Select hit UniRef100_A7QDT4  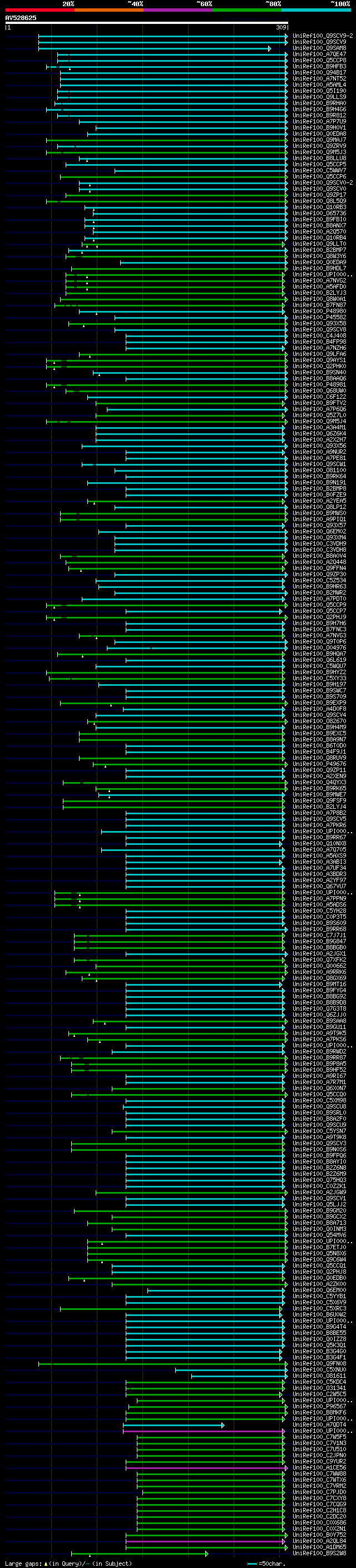point(319,1425)
